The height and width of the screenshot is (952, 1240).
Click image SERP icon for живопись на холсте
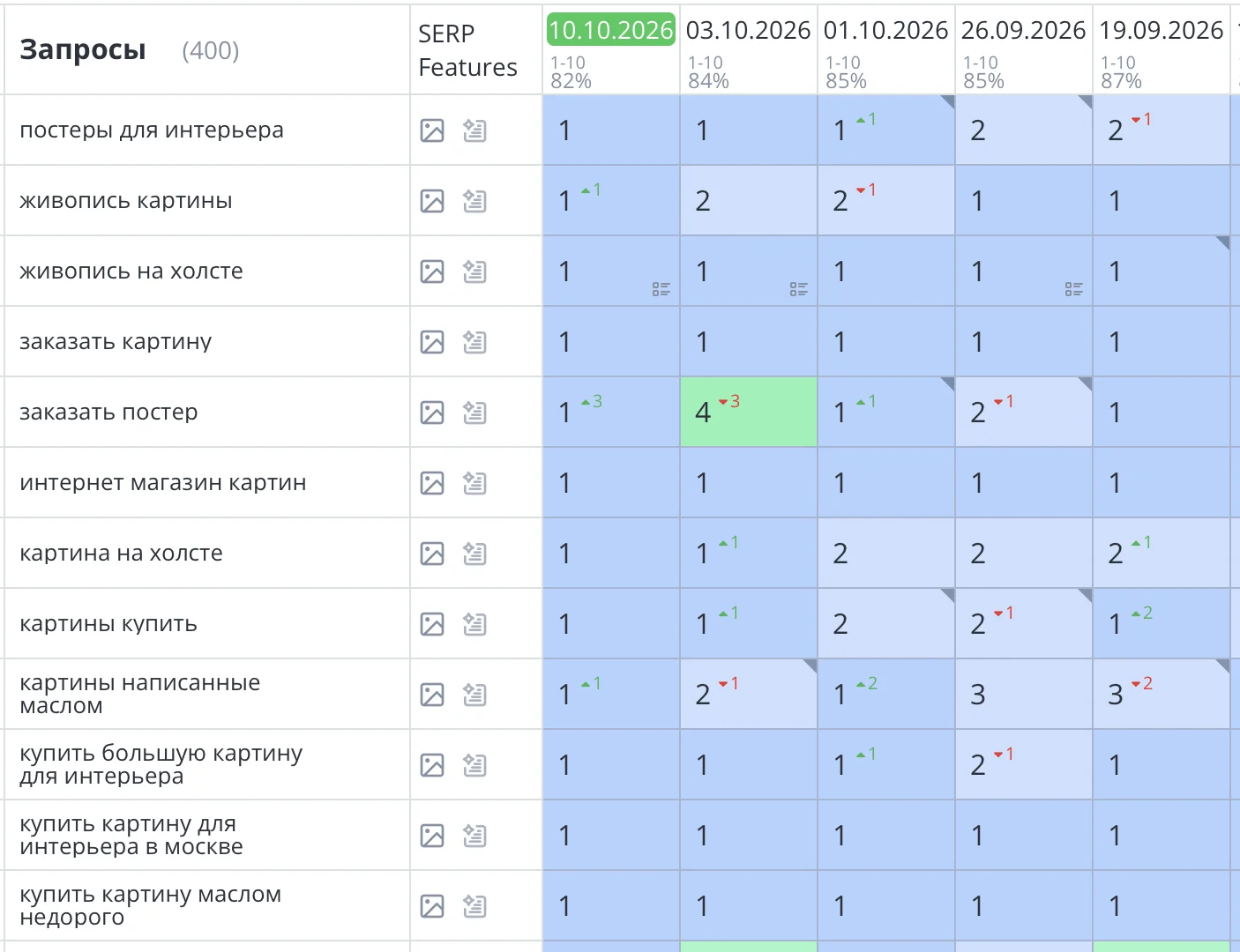coord(432,271)
